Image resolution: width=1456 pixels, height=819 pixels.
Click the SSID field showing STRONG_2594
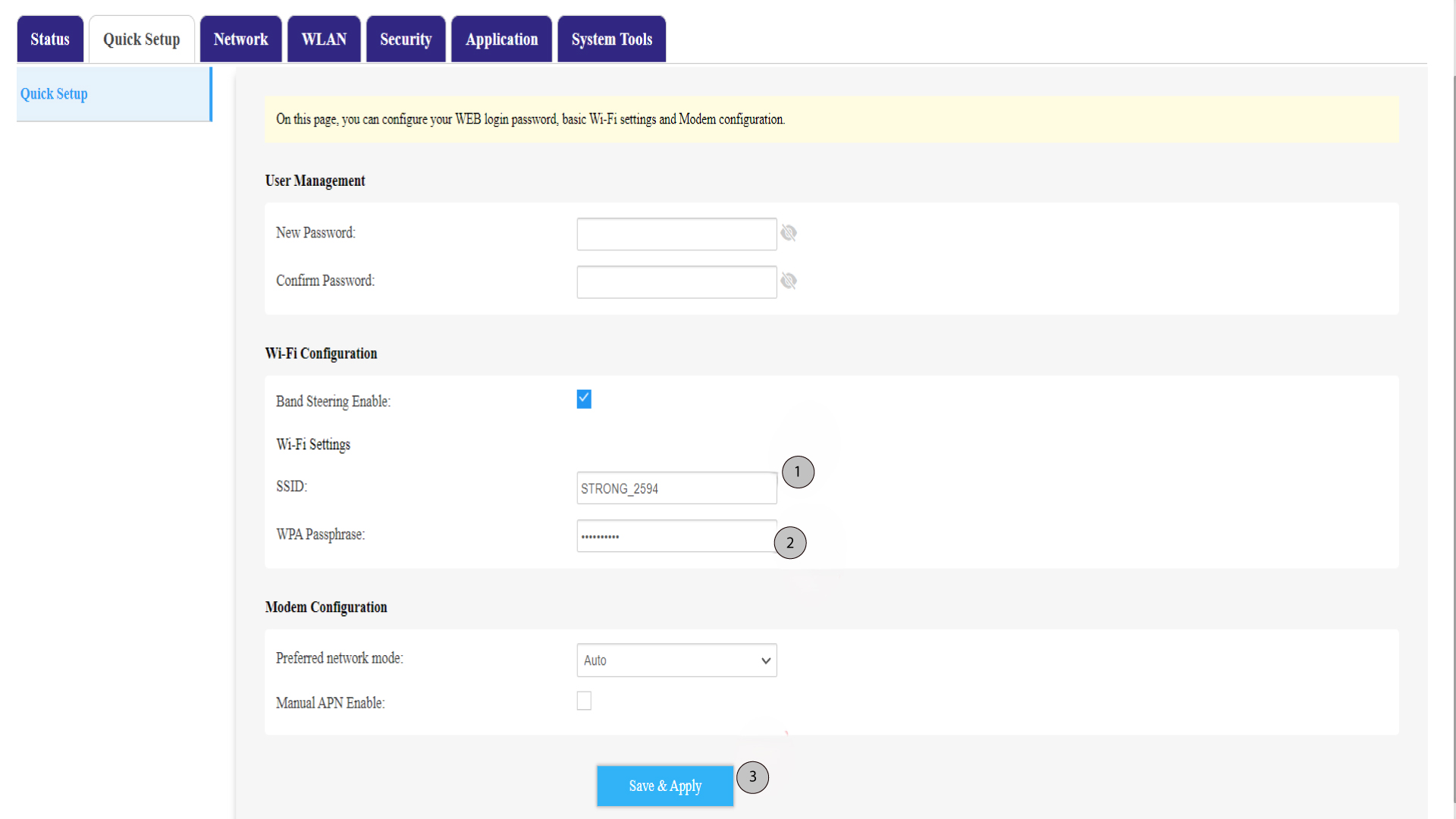tap(676, 488)
